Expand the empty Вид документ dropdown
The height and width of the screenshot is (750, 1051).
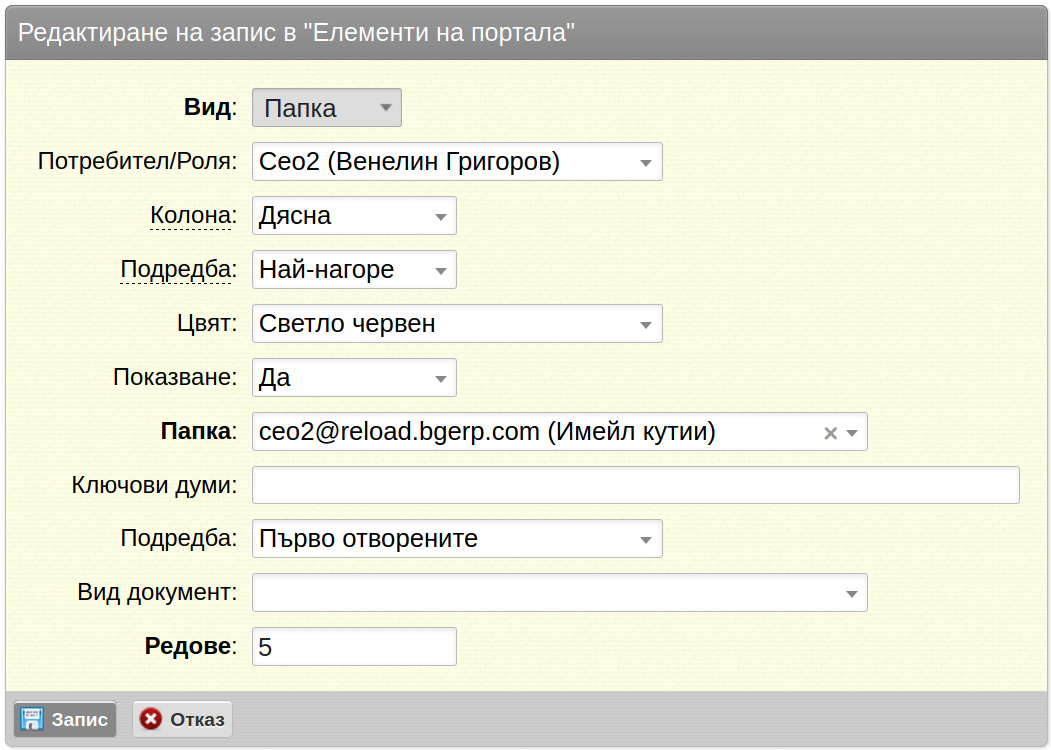point(560,592)
